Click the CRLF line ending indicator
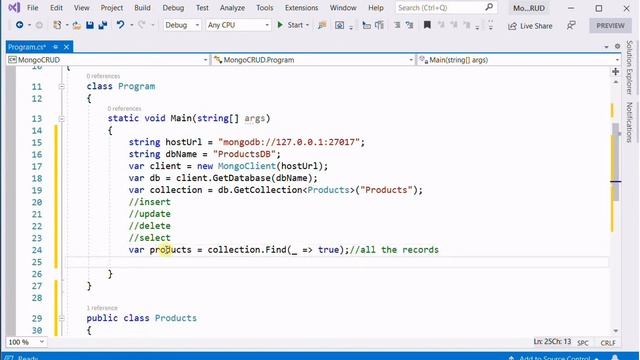 point(607,343)
